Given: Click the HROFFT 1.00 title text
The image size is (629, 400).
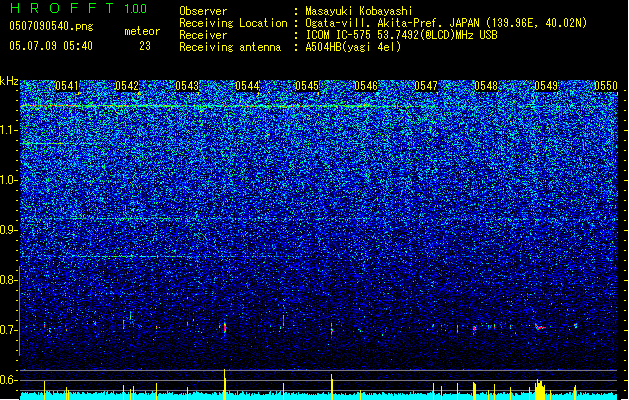Looking at the screenshot, I should point(78,8).
